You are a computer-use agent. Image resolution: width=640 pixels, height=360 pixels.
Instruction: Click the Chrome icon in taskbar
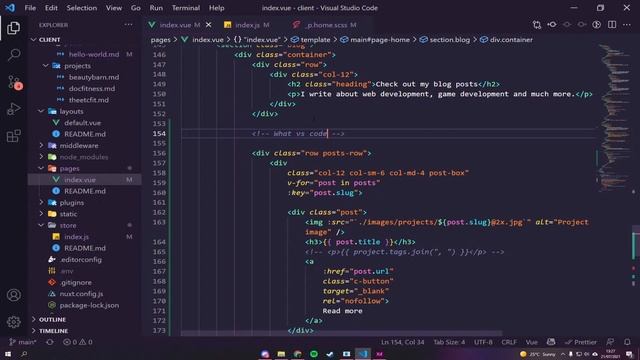(x=298, y=354)
